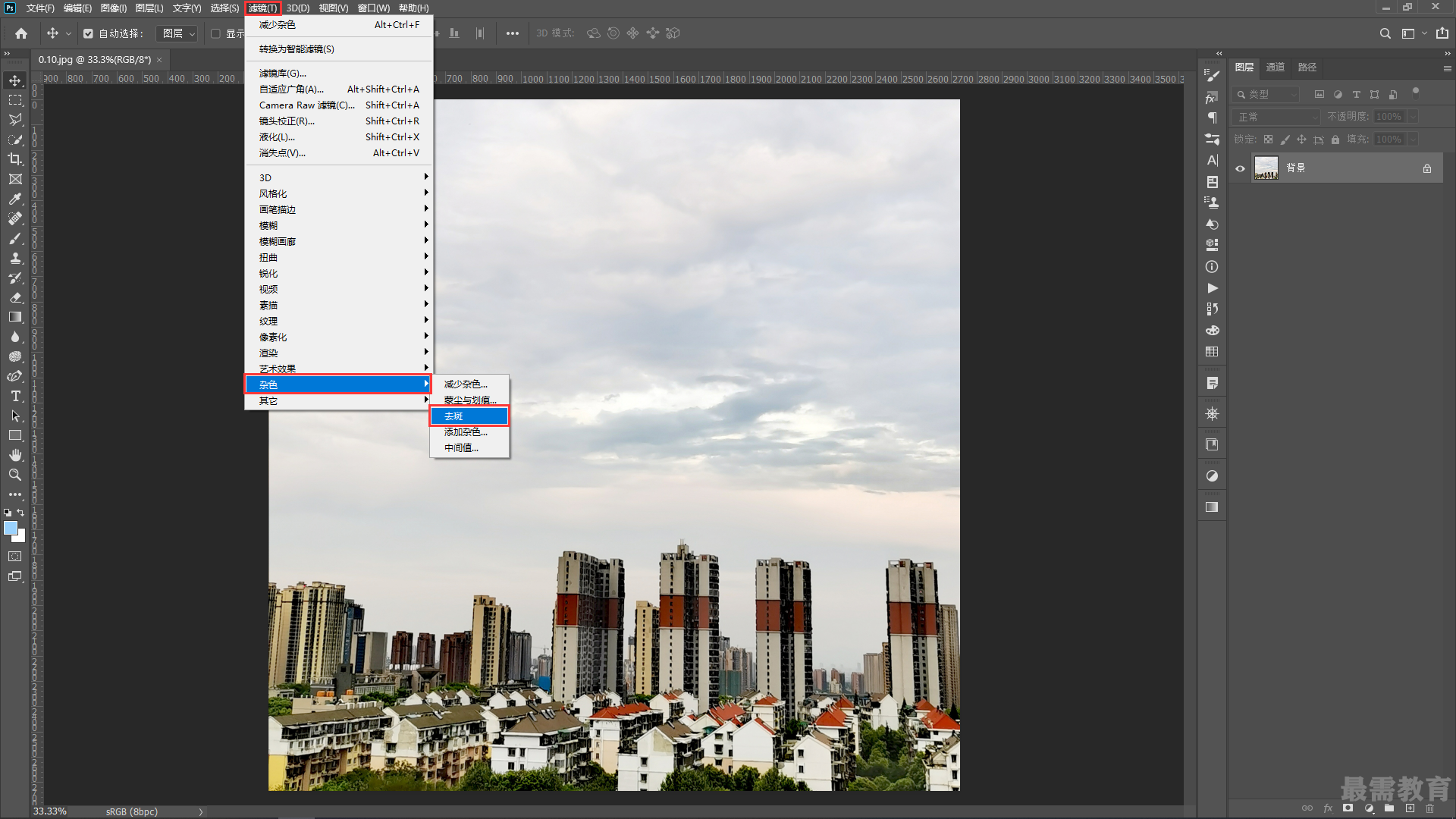Screen dimensions: 1456x819
Task: Select the Move tool
Action: (x=15, y=80)
